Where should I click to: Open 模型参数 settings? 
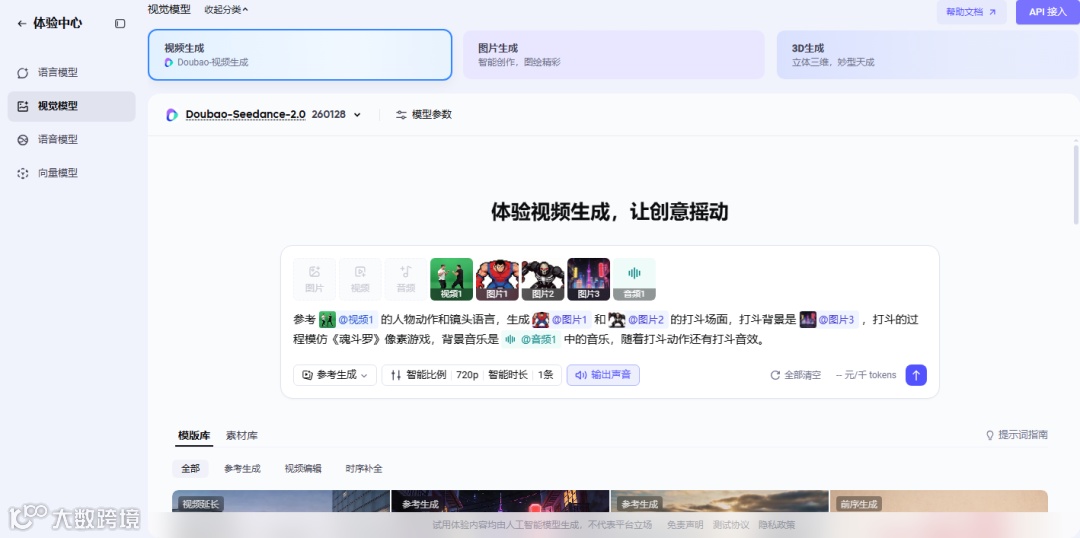pos(424,114)
